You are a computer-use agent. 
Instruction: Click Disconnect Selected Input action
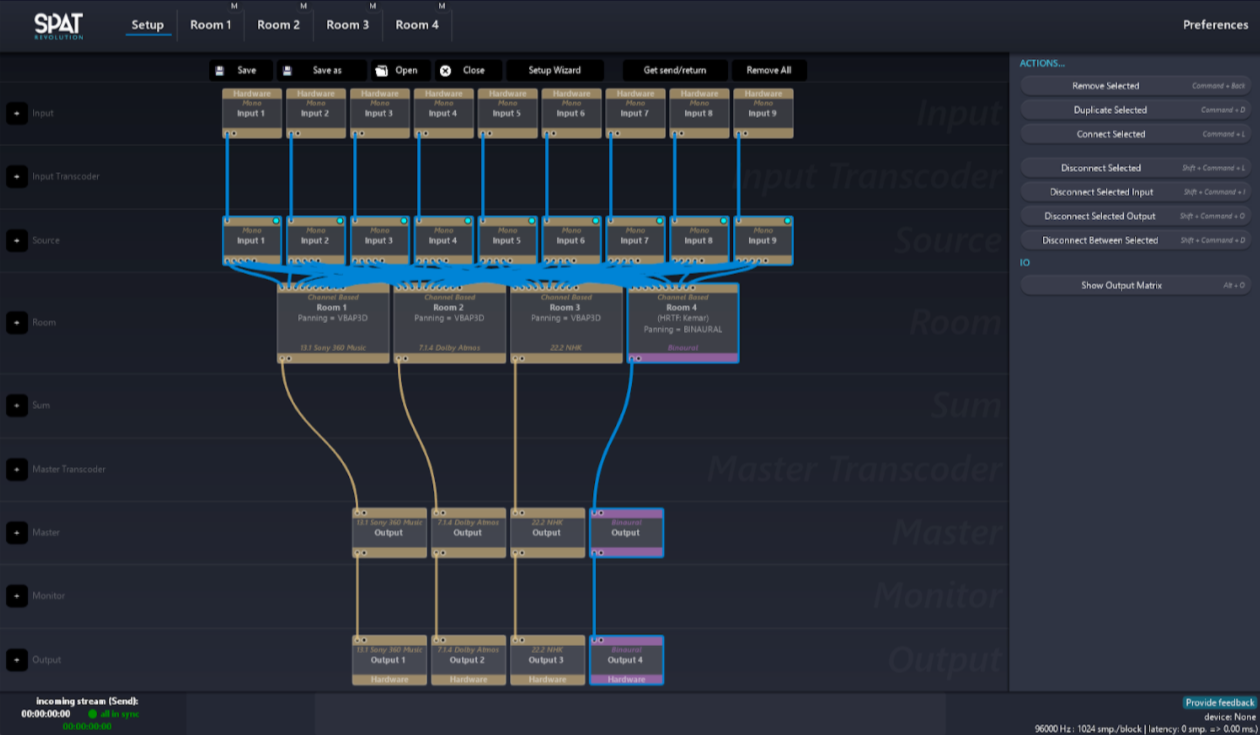point(1135,192)
